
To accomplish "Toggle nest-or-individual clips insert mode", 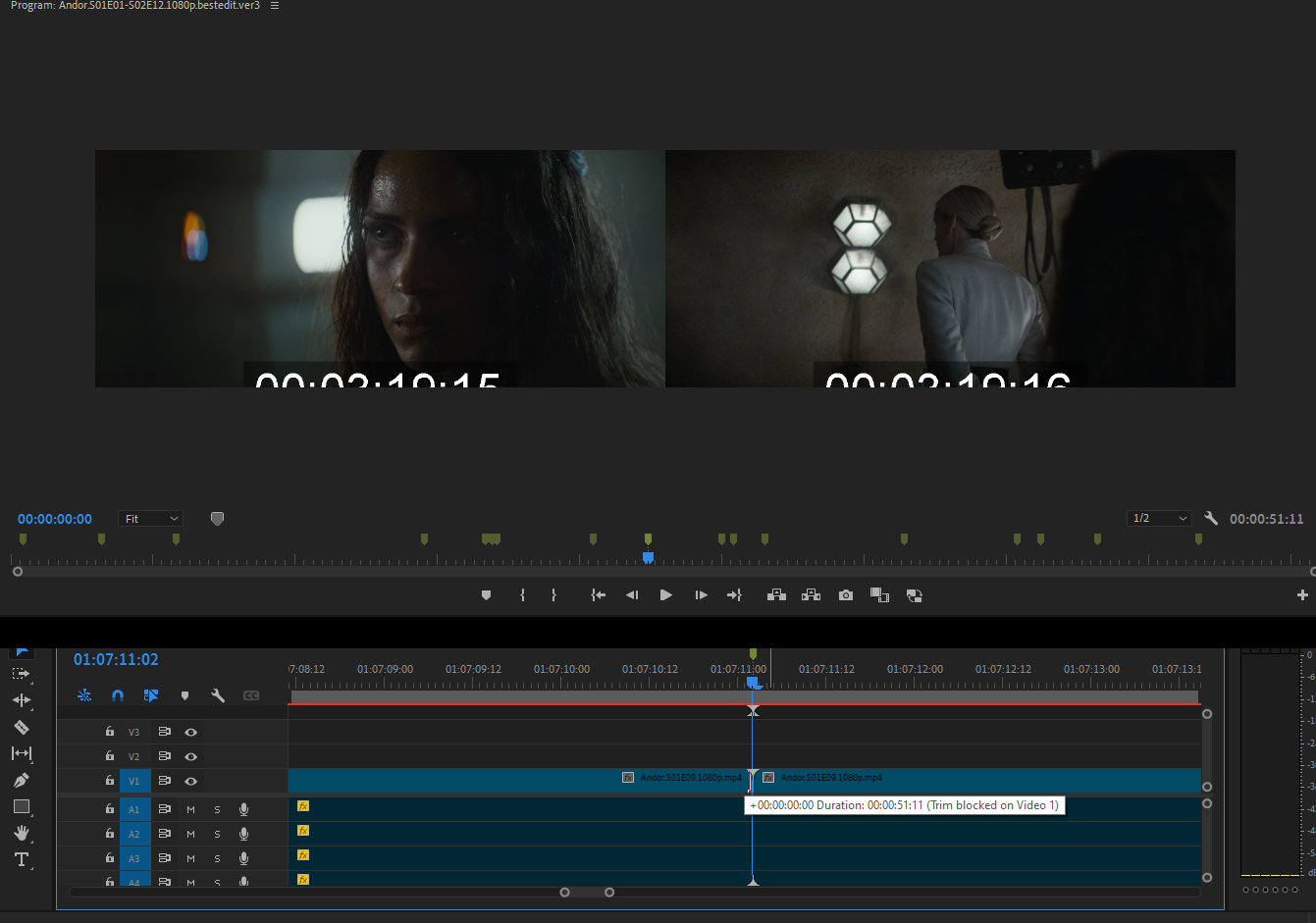I will tap(84, 695).
